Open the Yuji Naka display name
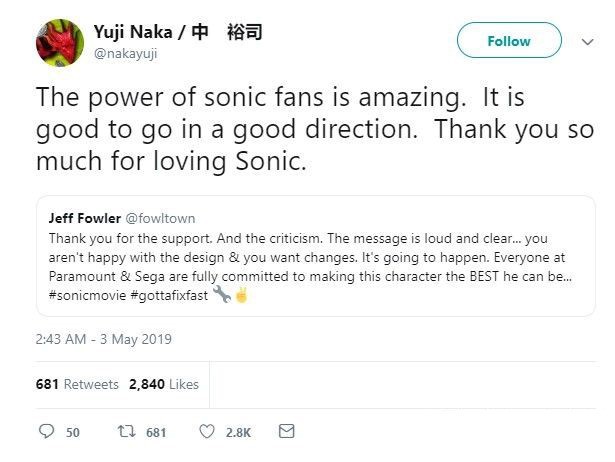 [x=178, y=32]
